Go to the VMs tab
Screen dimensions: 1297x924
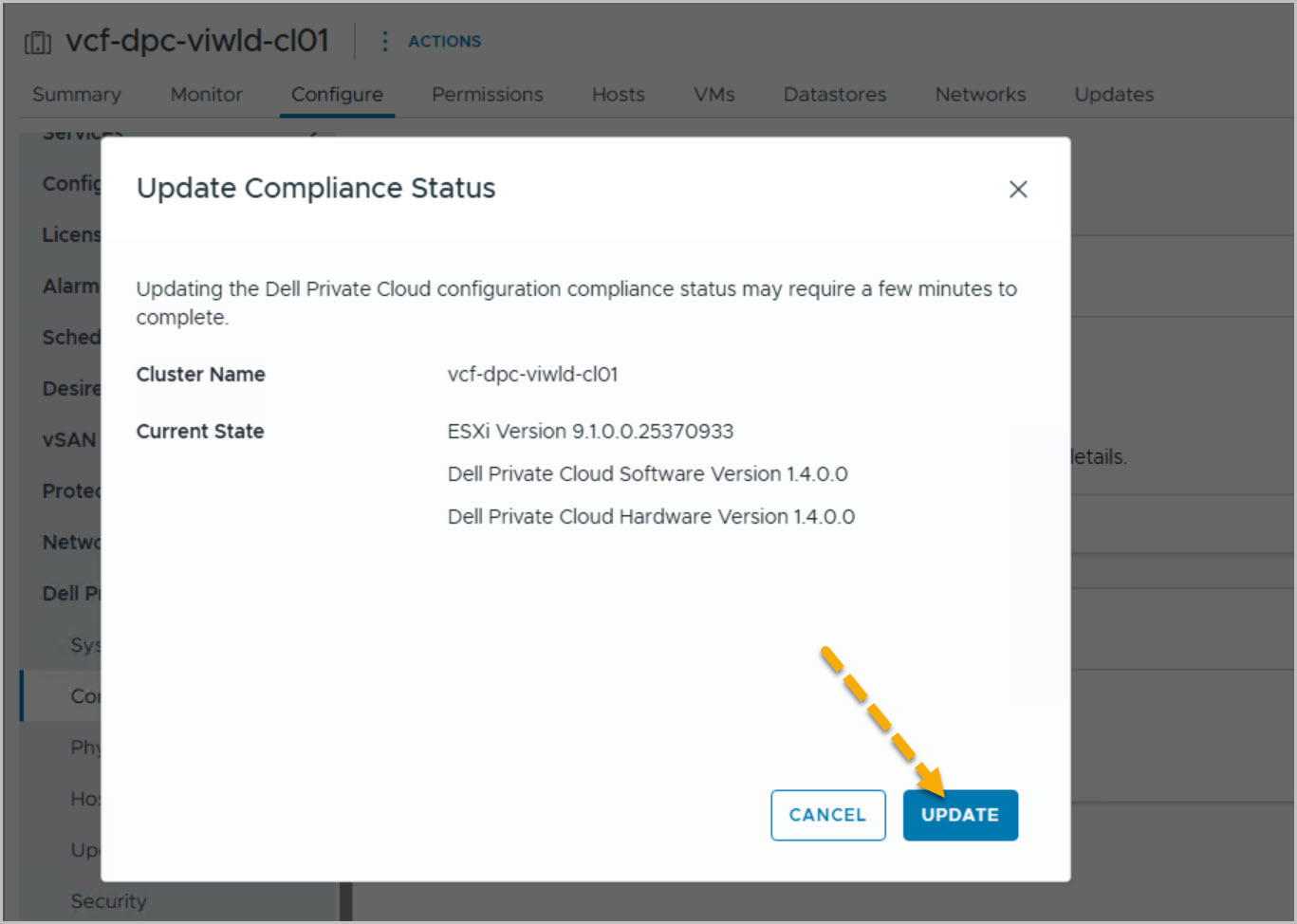pos(714,95)
